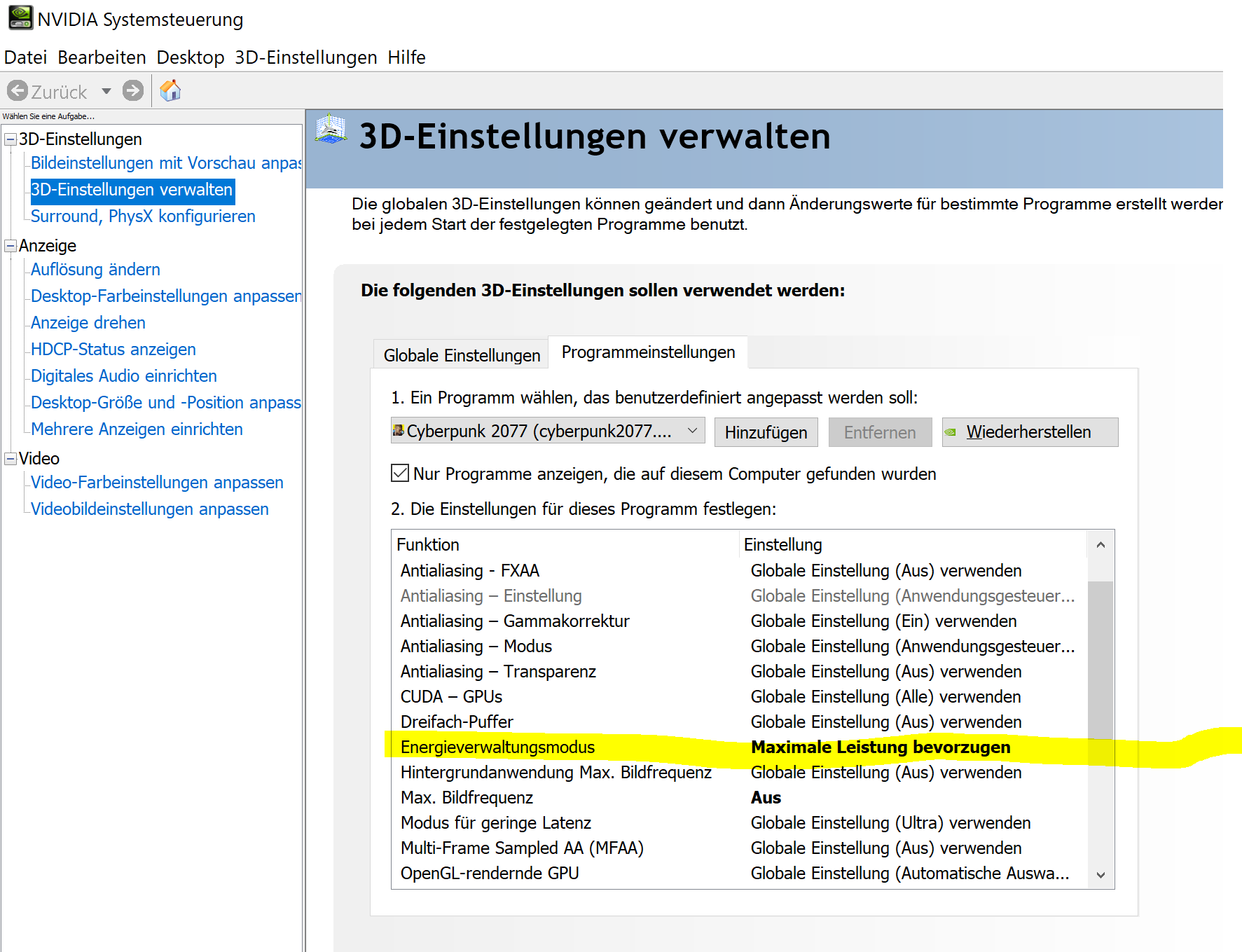1242x952 pixels.
Task: Click the Einstellung column header
Action: (913, 544)
